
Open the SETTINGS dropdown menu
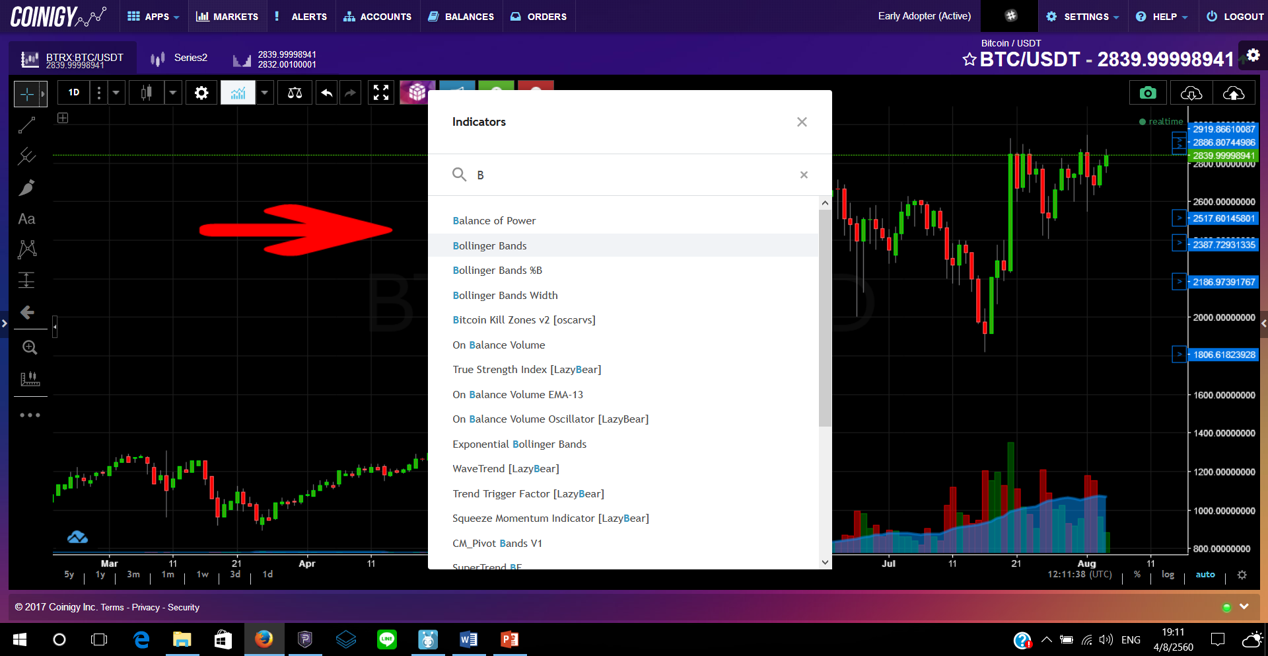pos(1082,16)
